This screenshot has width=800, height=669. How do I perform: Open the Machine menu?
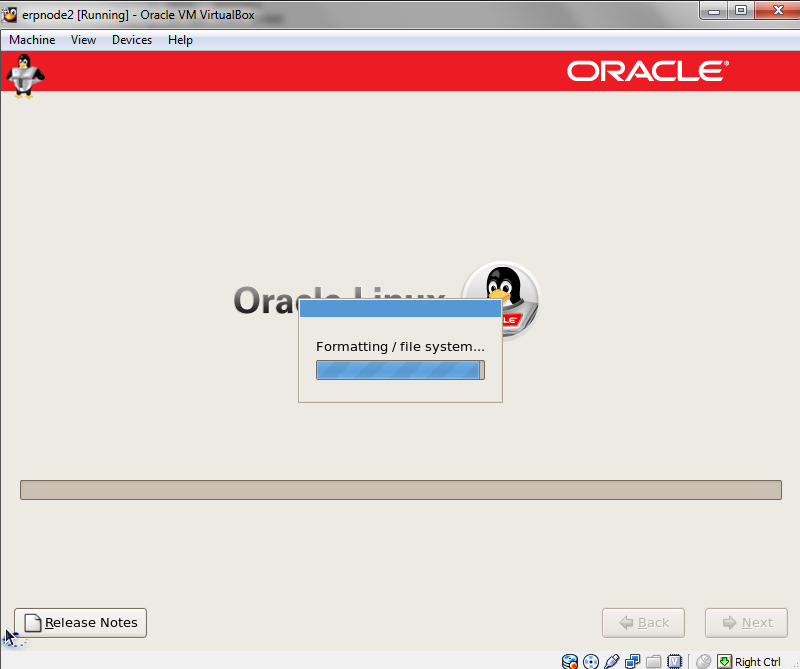click(x=32, y=40)
